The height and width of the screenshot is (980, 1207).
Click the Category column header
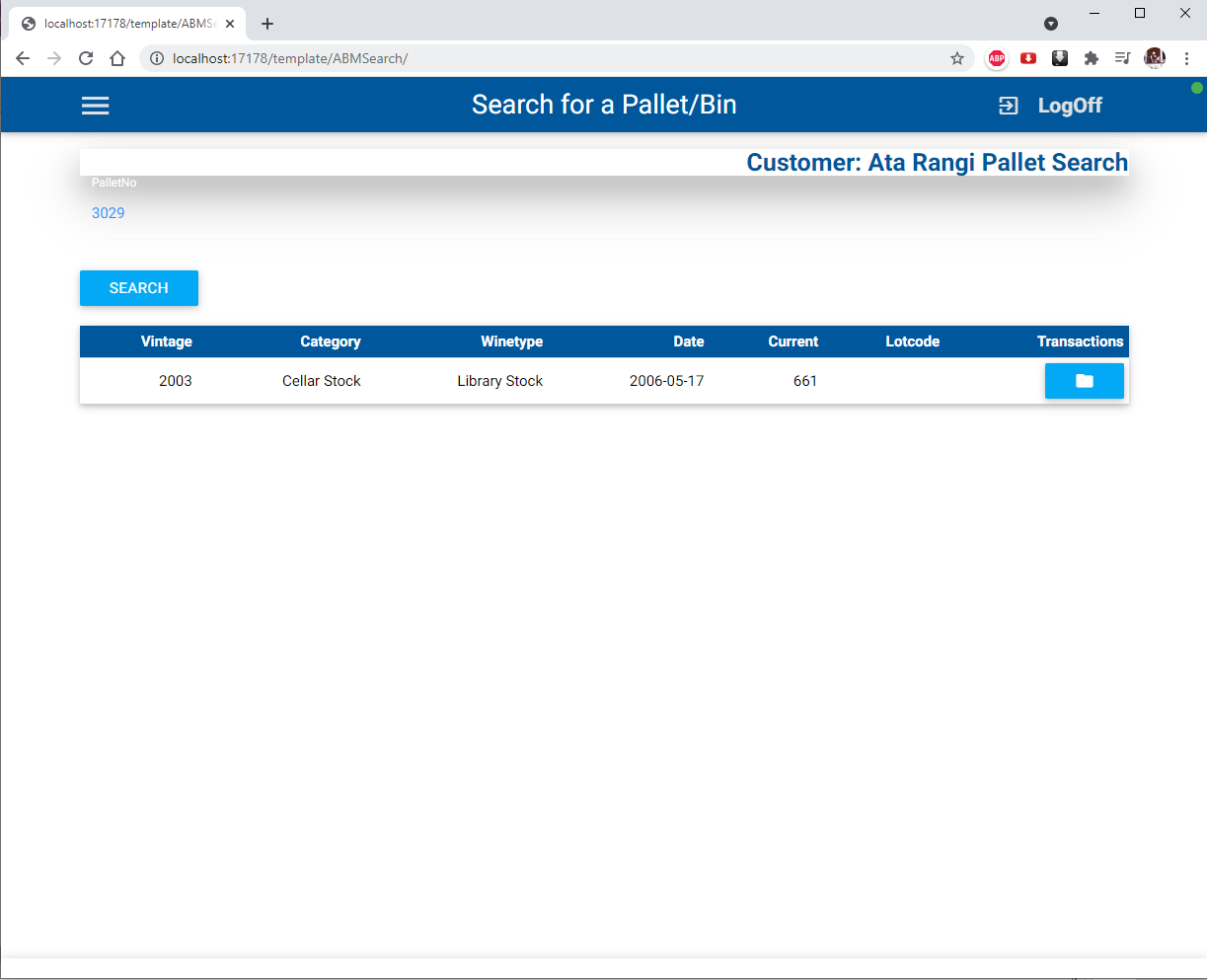coord(331,341)
